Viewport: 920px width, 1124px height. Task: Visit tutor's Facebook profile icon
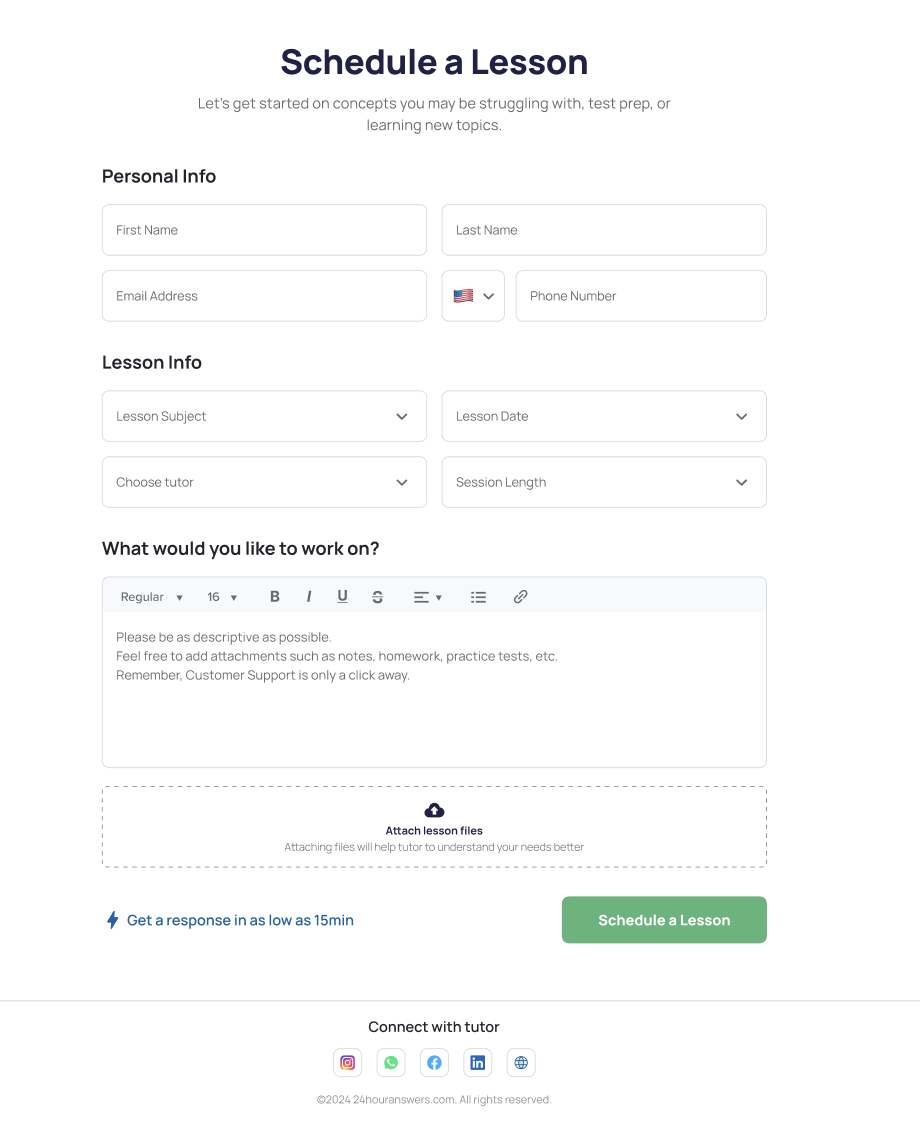coord(434,1063)
